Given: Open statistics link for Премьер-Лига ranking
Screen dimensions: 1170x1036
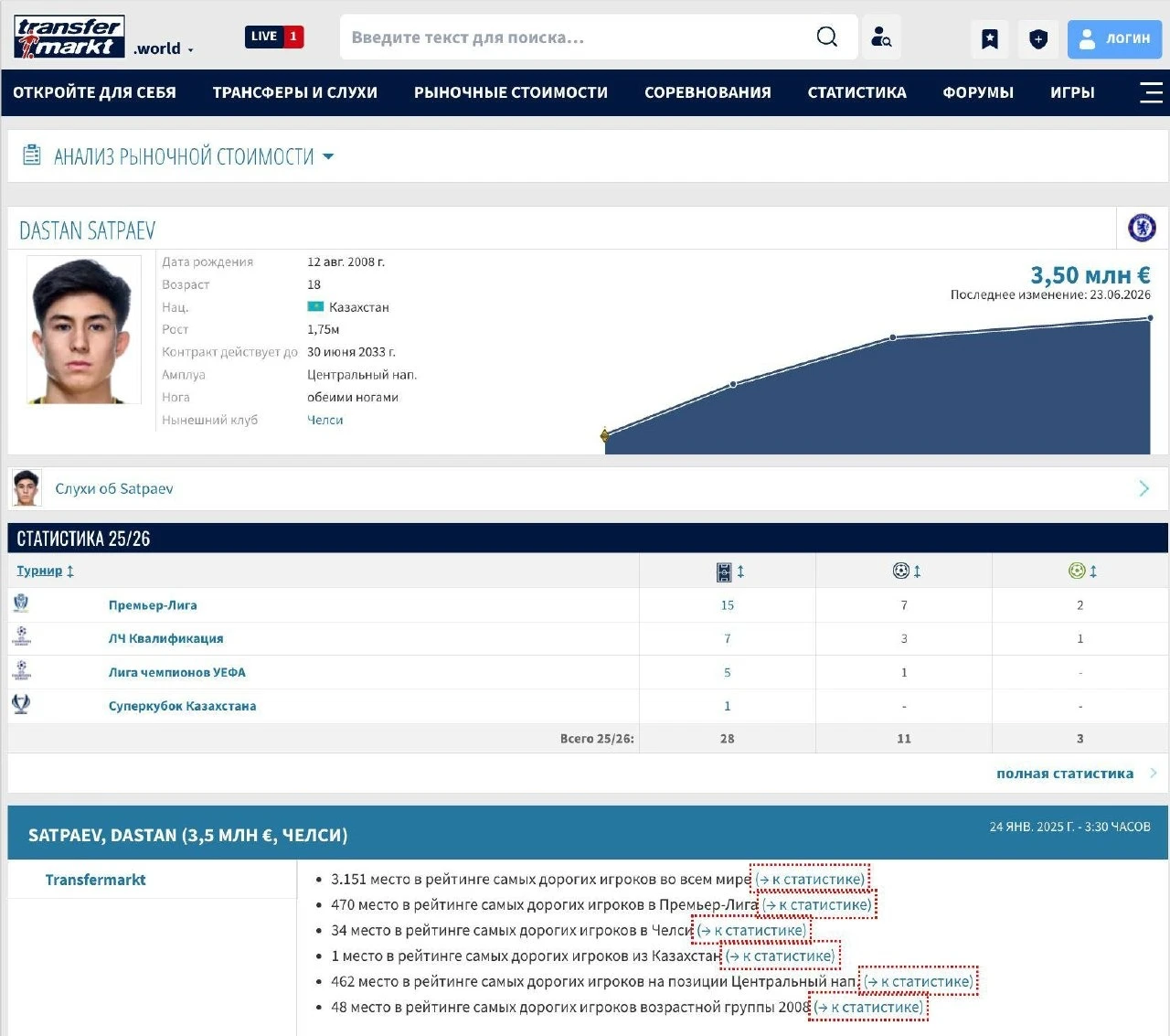Looking at the screenshot, I should pos(817,904).
